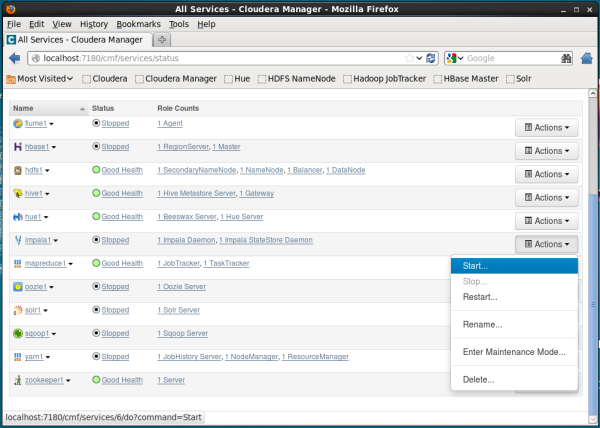This screenshot has height=428, width=600.
Task: Open the Actions dropdown for flume1
Action: [x=546, y=128]
